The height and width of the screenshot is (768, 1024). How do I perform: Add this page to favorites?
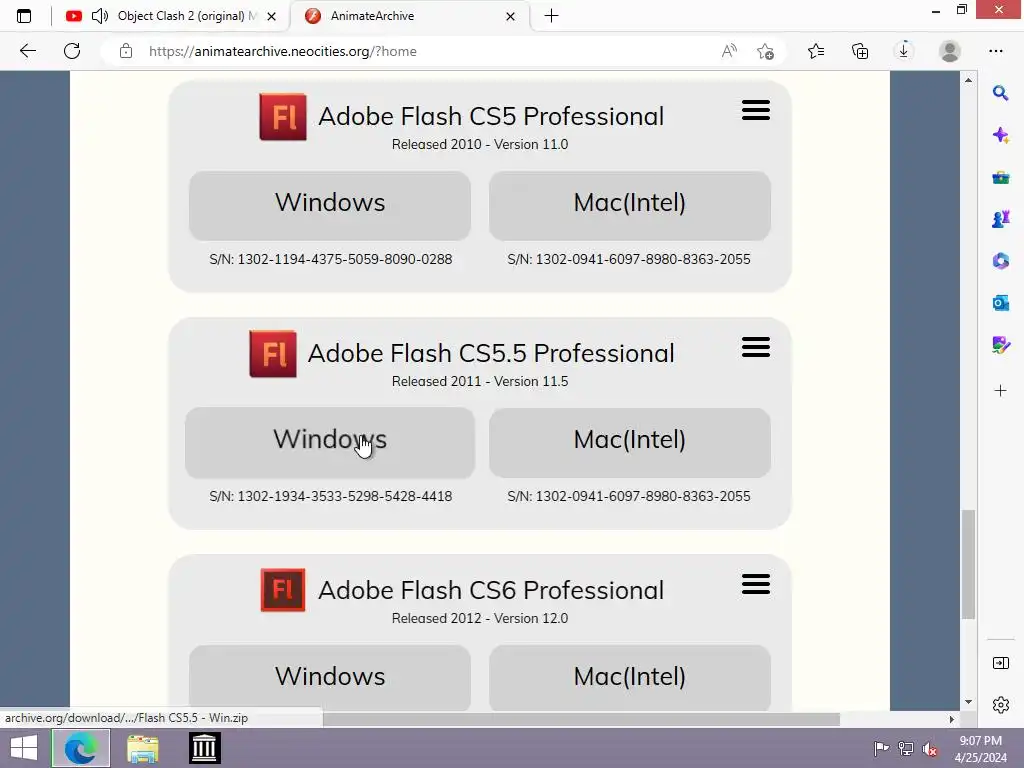pos(765,51)
